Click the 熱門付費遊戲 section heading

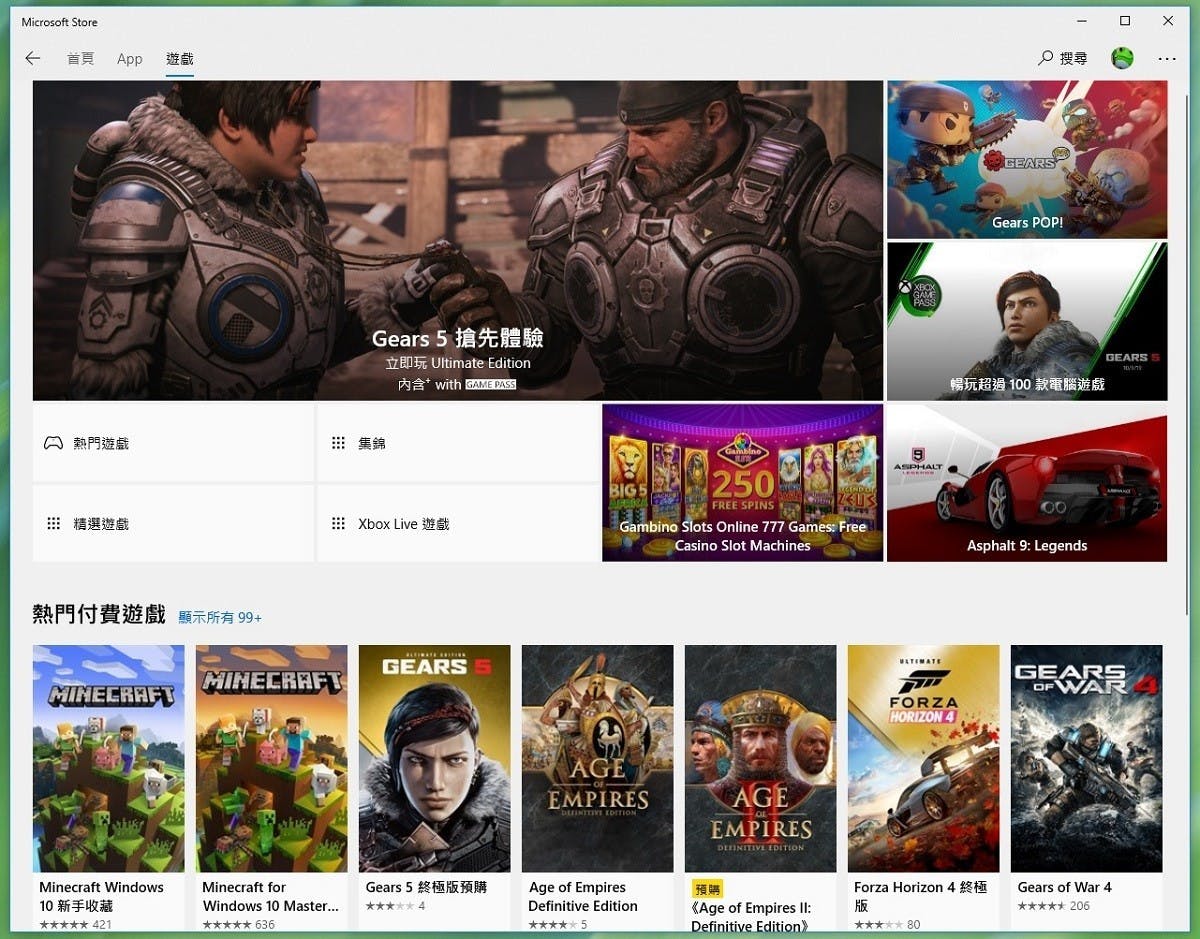click(x=99, y=614)
